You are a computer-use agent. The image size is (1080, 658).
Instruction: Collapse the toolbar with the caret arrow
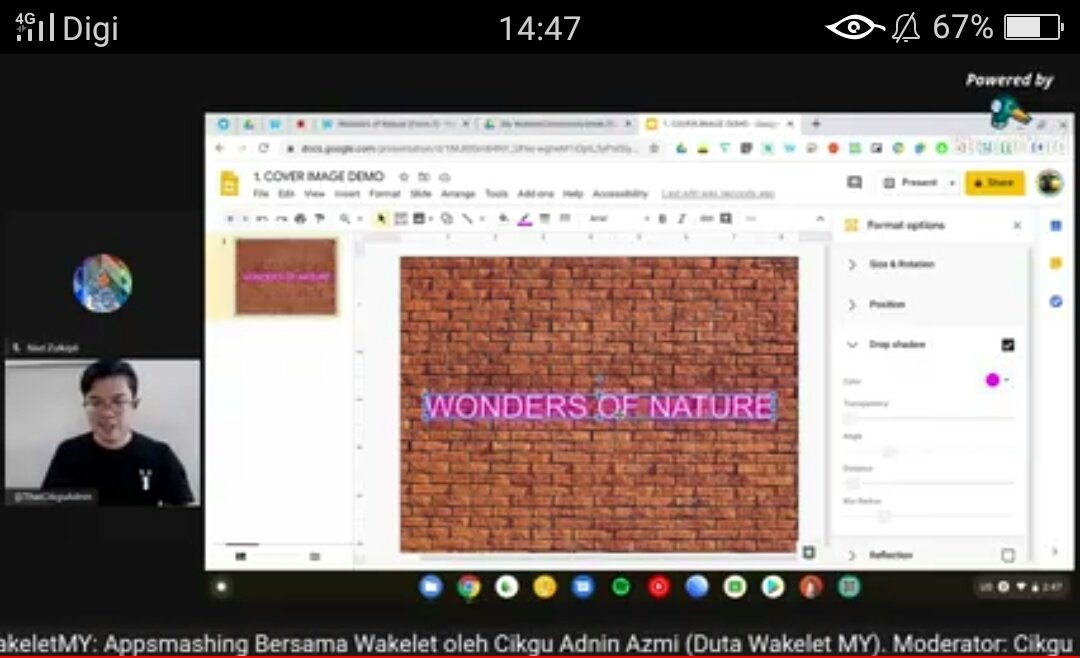[x=820, y=218]
